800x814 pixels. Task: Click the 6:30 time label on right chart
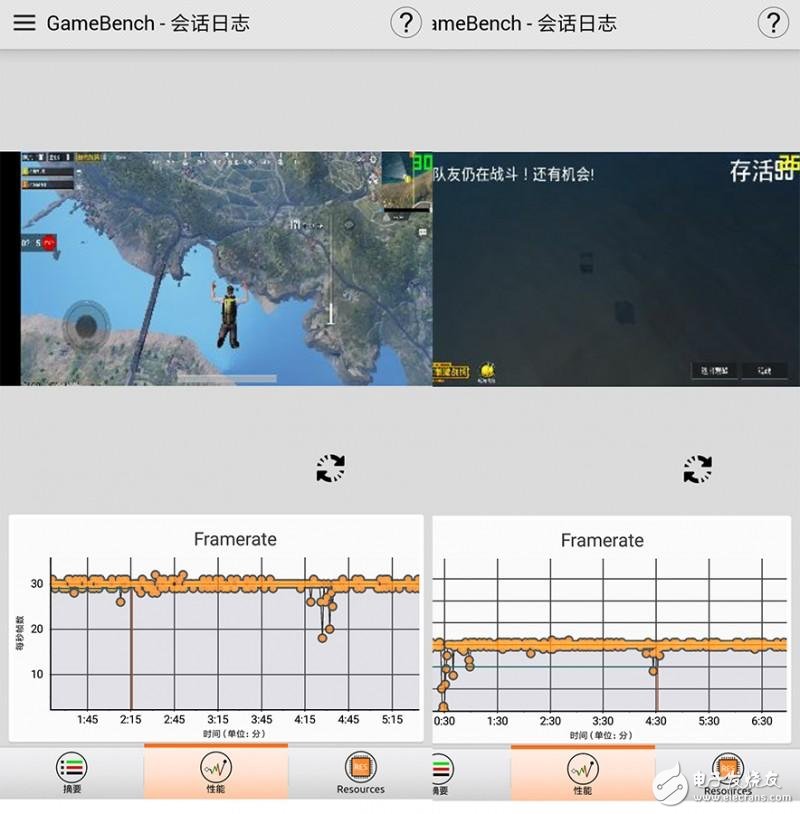[x=762, y=721]
